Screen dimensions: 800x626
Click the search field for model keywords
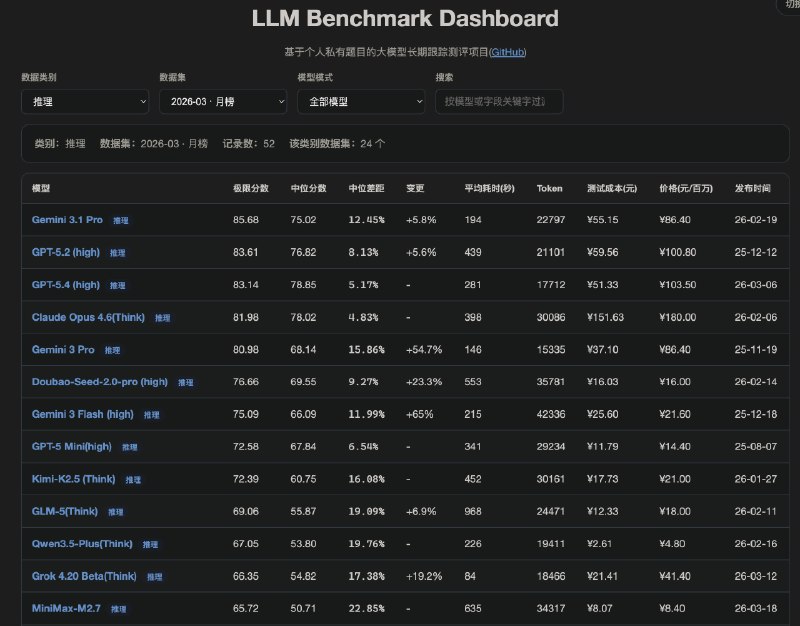(x=499, y=102)
